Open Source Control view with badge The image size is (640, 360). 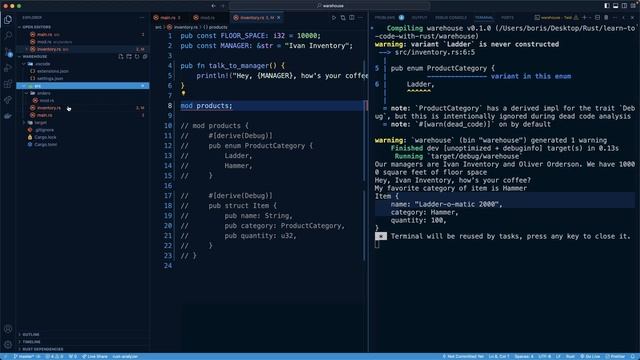pos(8,52)
